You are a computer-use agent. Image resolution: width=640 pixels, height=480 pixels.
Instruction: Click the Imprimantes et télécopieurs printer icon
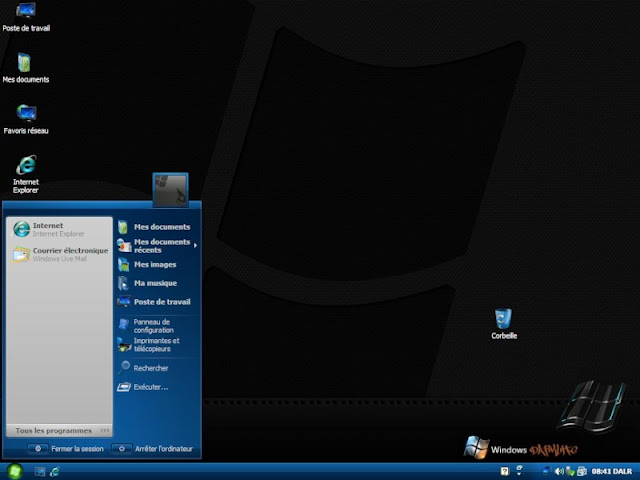pos(124,345)
